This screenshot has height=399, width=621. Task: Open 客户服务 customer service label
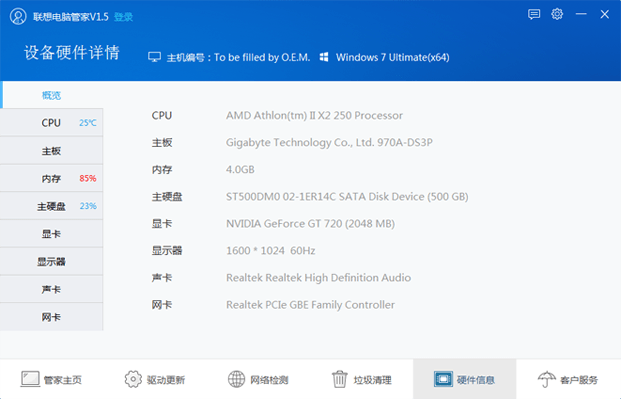[579, 380]
